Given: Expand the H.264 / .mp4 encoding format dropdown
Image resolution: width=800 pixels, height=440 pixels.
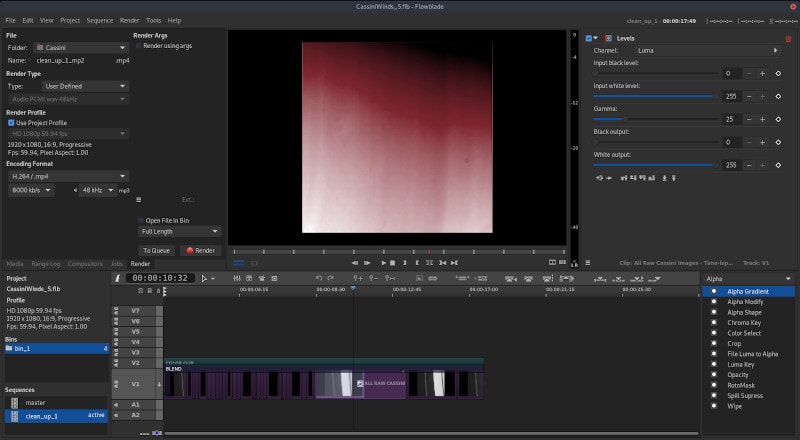Looking at the screenshot, I should pyautogui.click(x=67, y=175).
